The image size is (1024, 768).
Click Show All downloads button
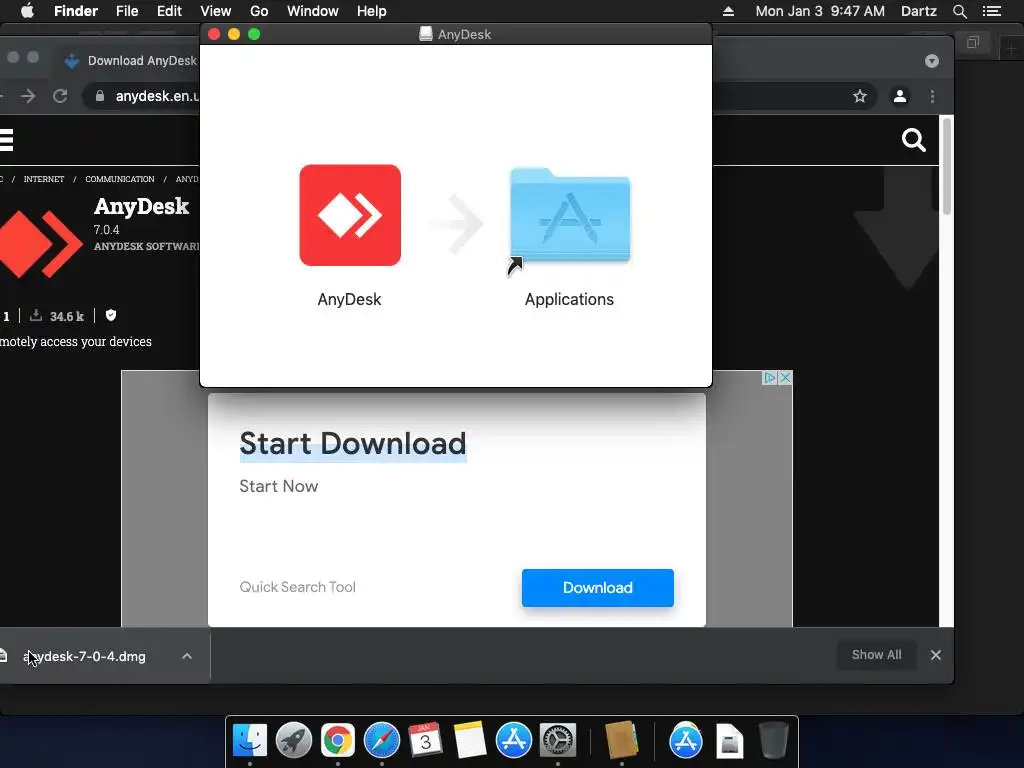[876, 655]
